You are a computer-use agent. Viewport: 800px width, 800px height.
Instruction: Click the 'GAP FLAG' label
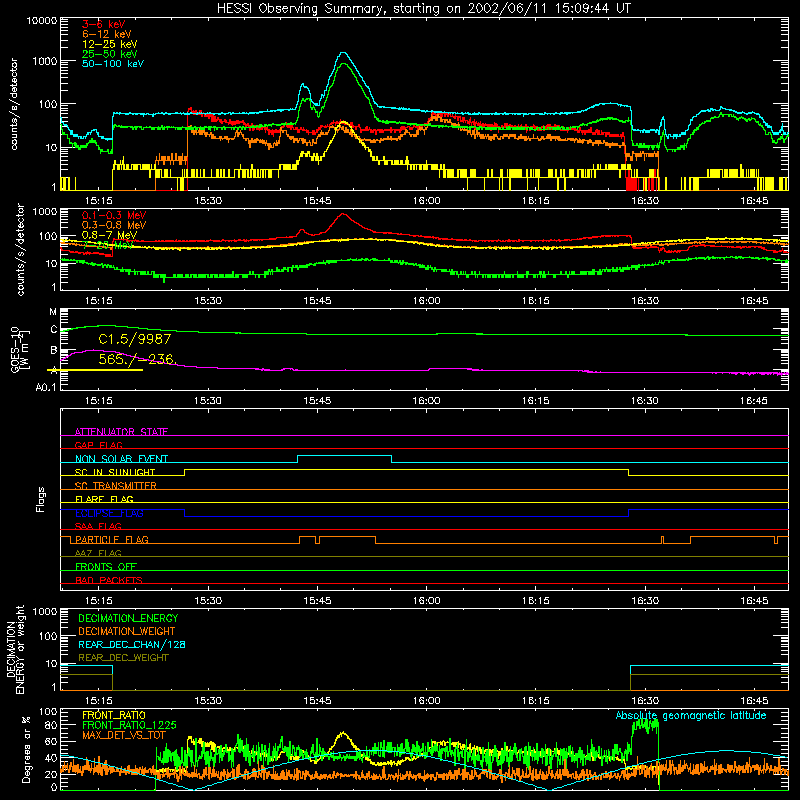point(98,445)
